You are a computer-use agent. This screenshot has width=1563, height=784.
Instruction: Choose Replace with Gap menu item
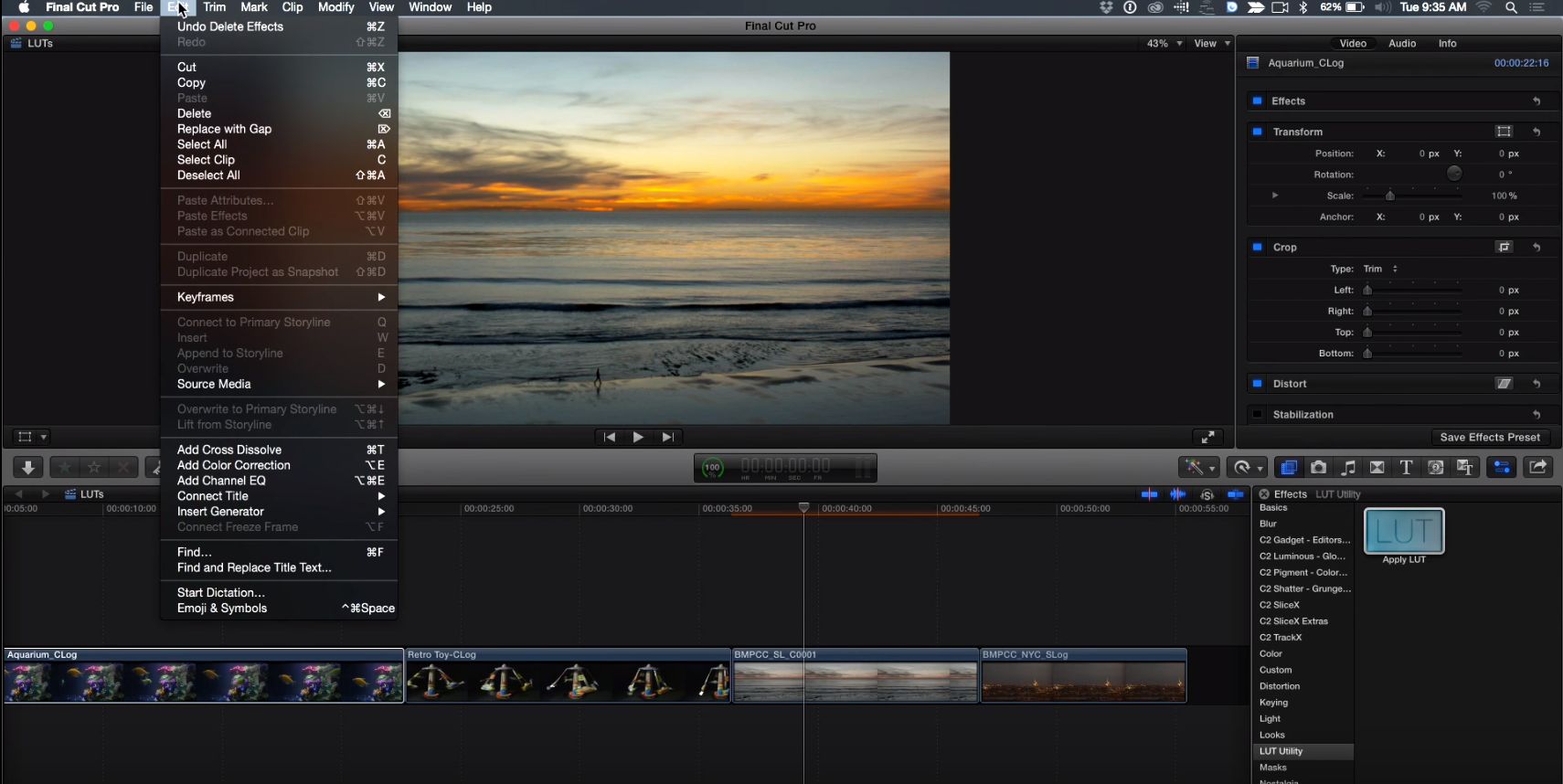[x=279, y=129]
